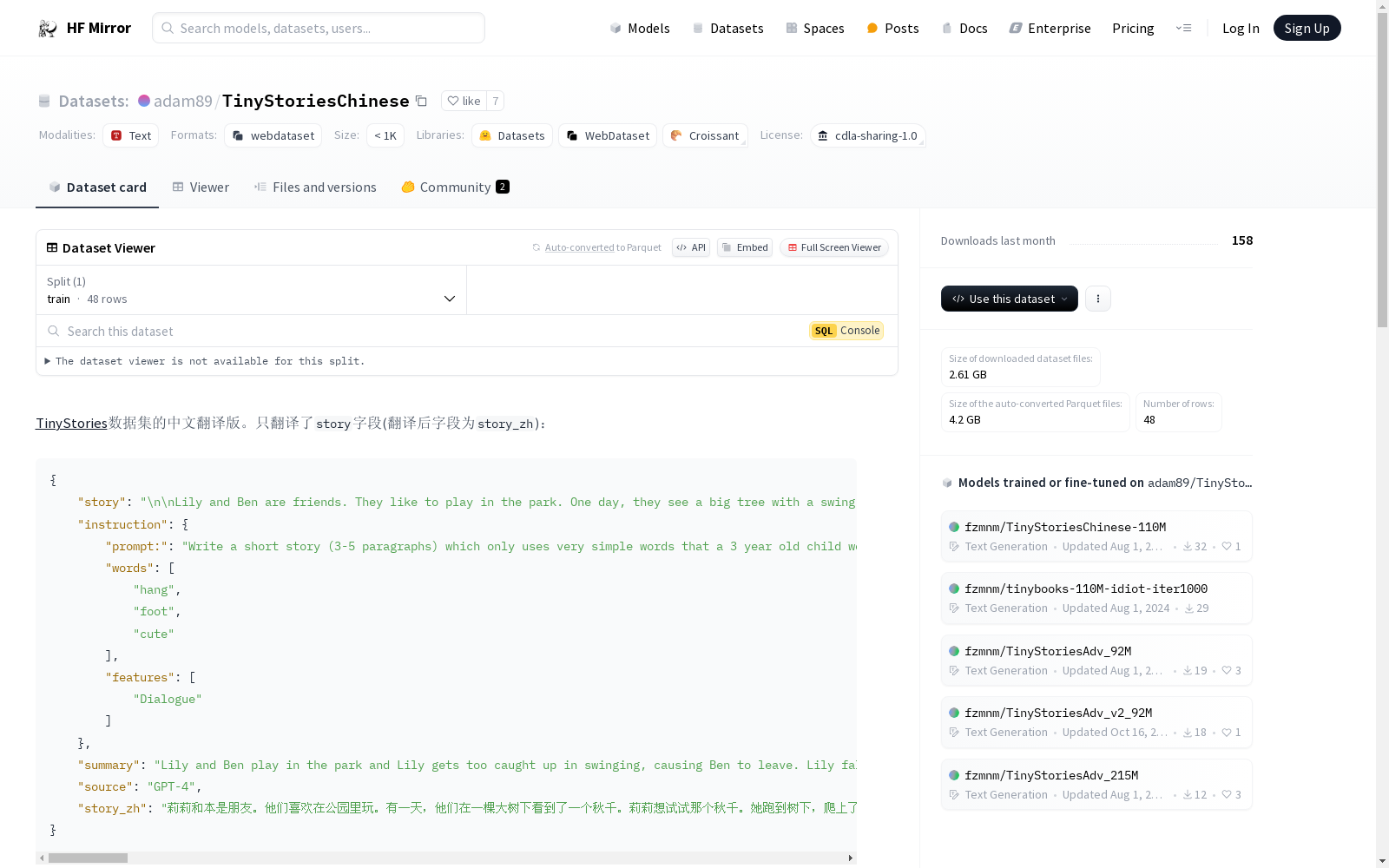Click the cdla-sharing-1.0 license tag
This screenshot has height=868, width=1389.
coord(867,135)
